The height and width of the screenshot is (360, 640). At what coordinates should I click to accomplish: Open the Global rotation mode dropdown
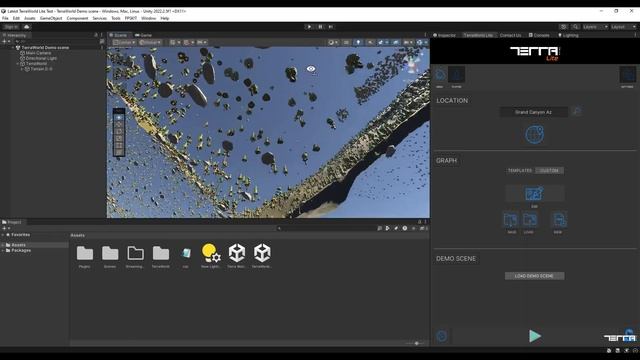pos(150,42)
